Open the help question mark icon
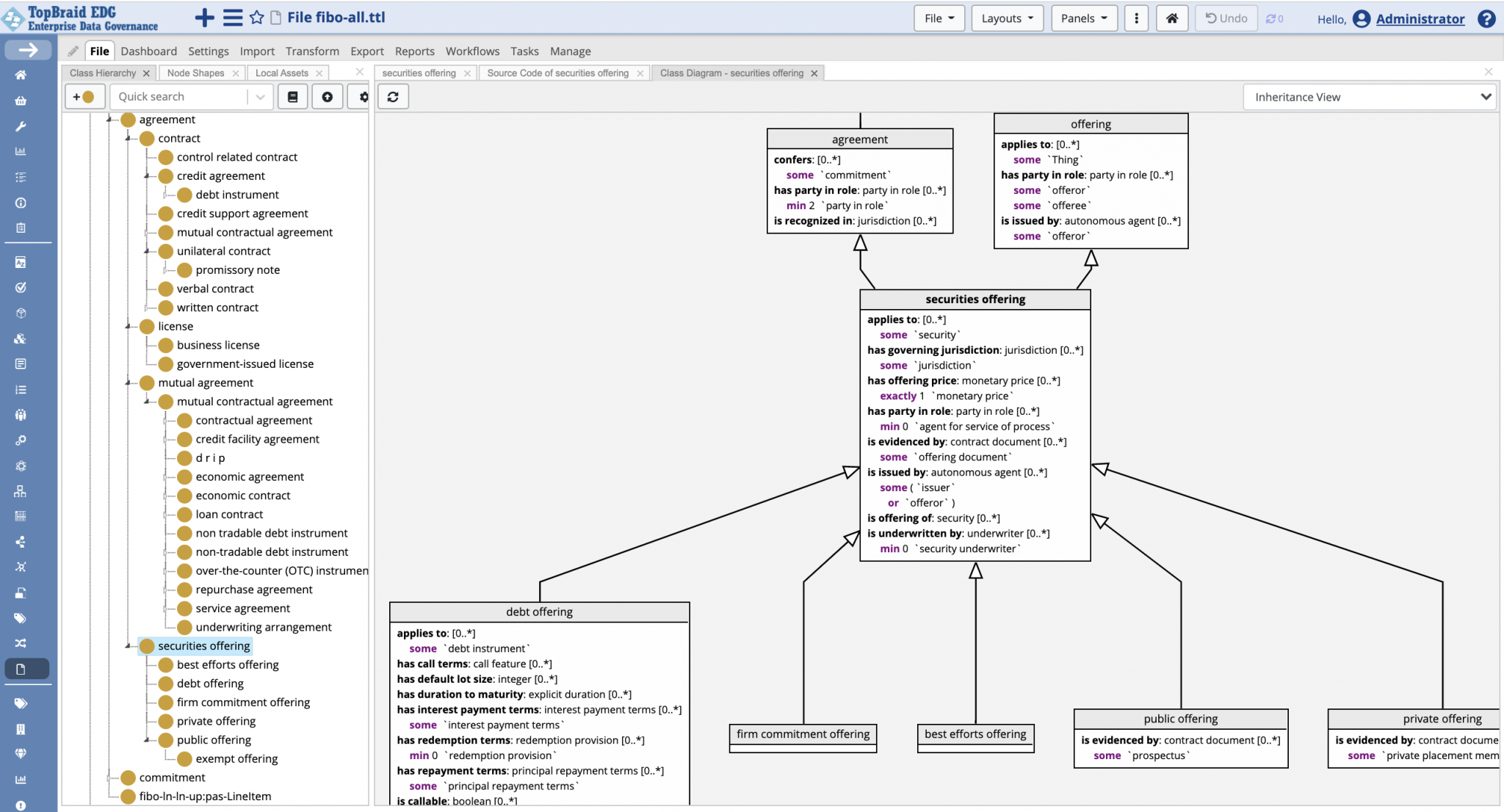Screen dimensions: 1504x812 (x=1486, y=19)
